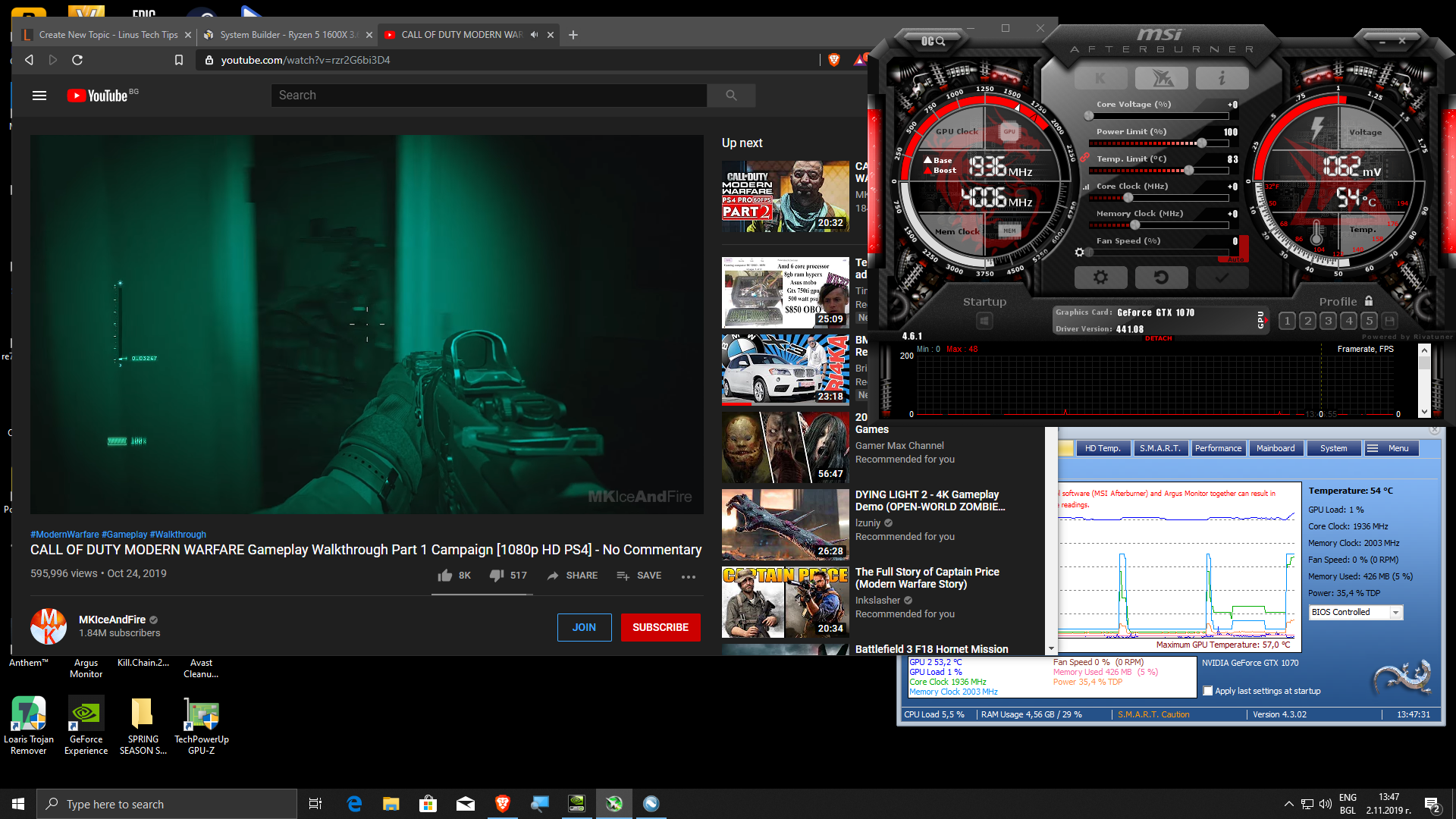1456x819 pixels.
Task: Open Afterburner settings gear button
Action: coord(1100,278)
